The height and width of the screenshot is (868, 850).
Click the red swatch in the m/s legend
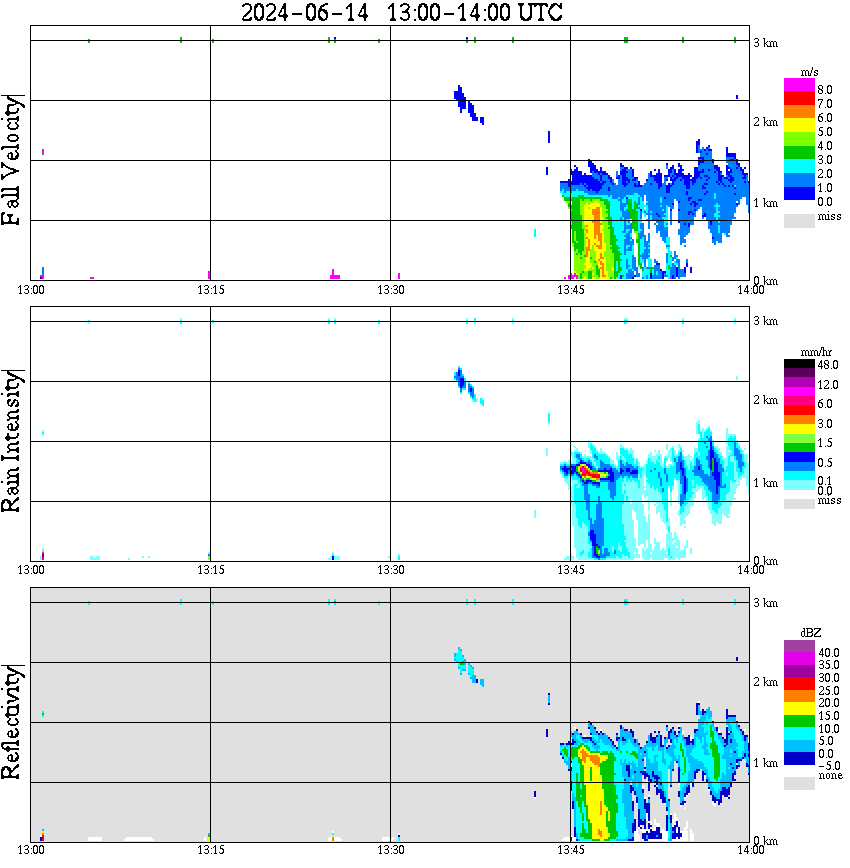[799, 99]
